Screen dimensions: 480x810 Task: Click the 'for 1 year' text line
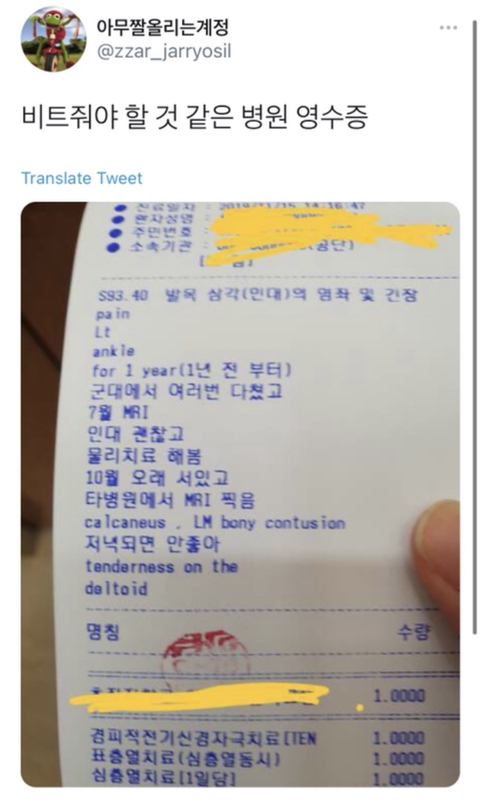pyautogui.click(x=192, y=370)
